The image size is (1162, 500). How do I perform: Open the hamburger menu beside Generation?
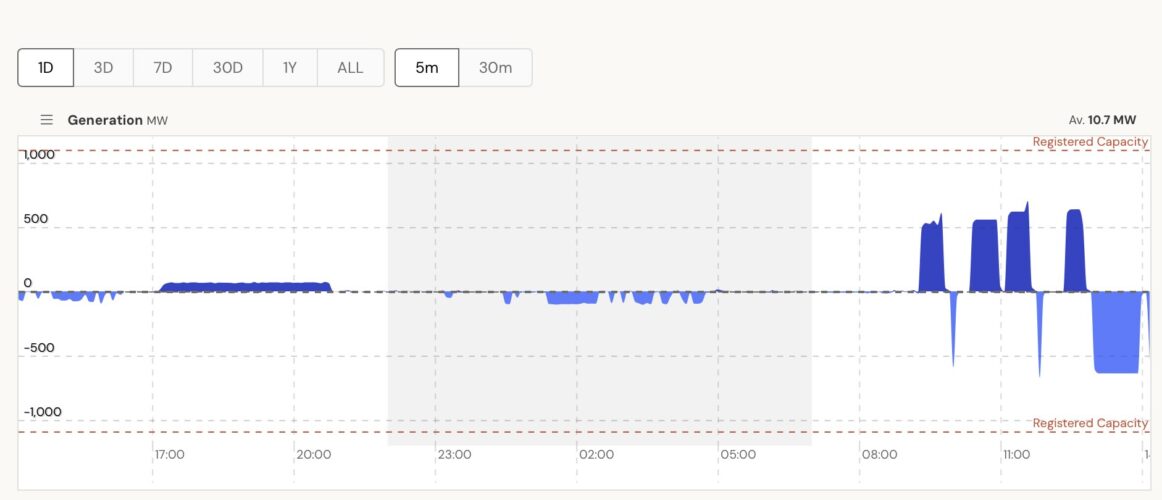pyautogui.click(x=46, y=120)
